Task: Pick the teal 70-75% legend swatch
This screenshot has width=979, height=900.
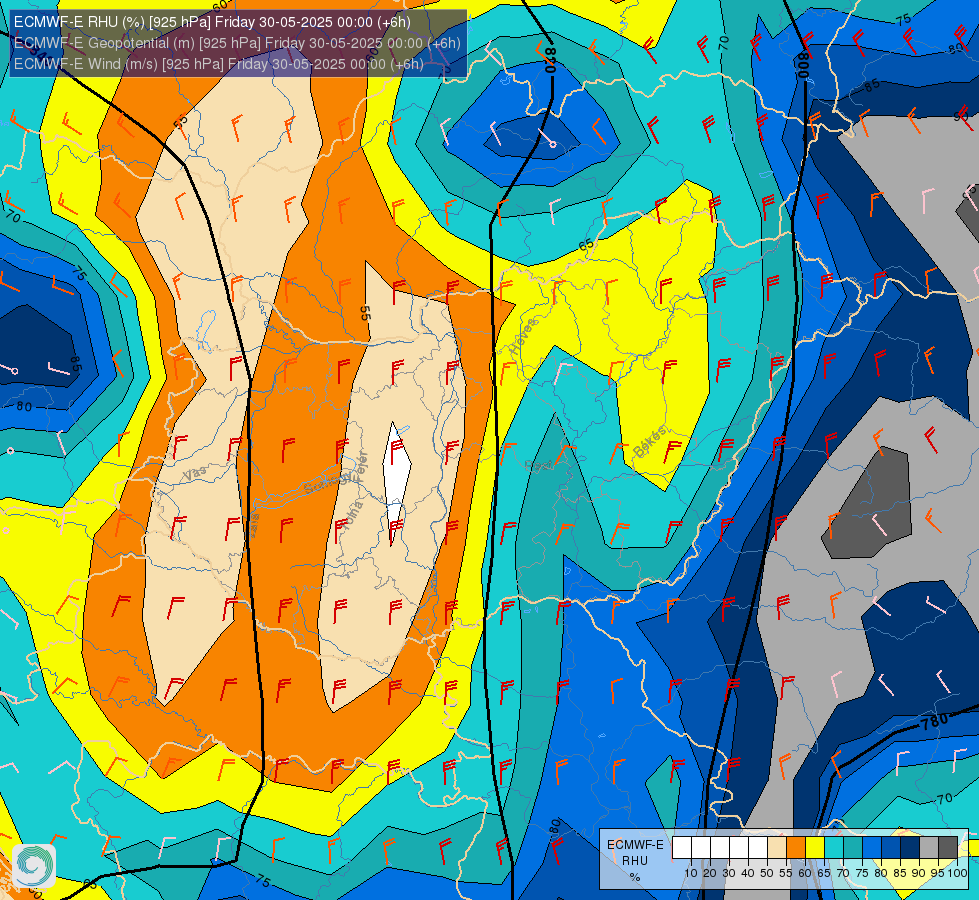Action: (853, 847)
